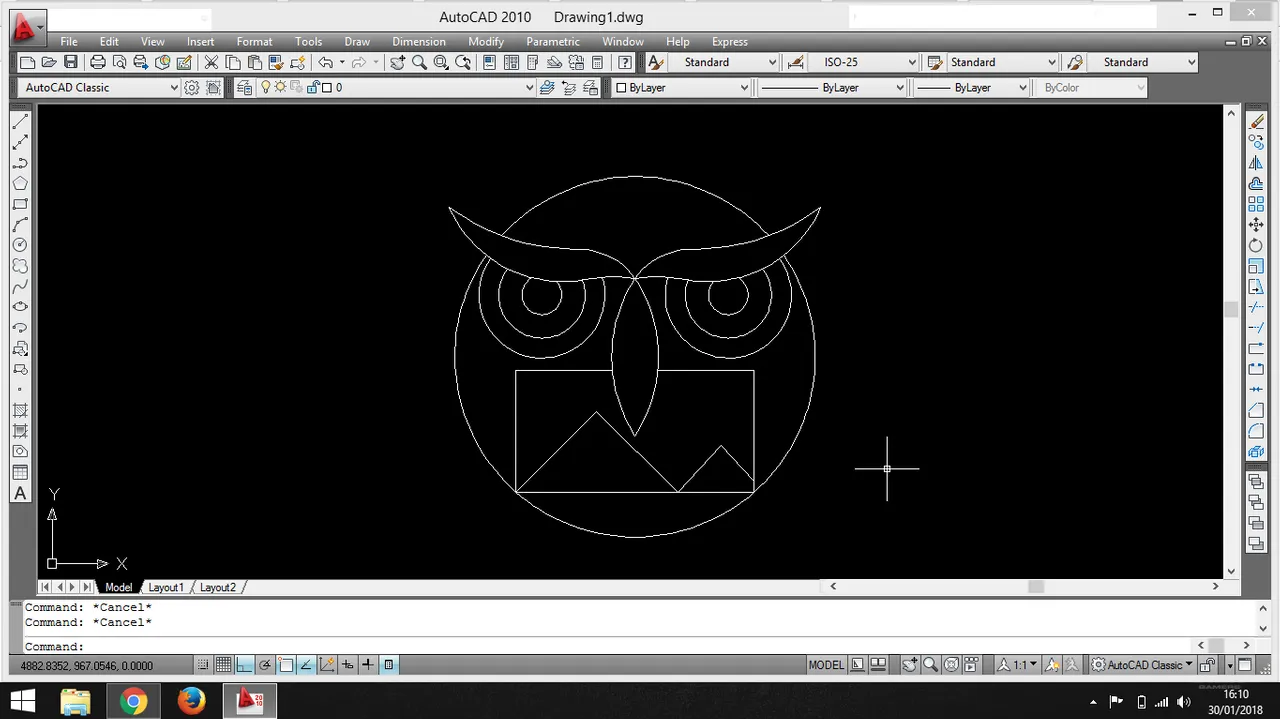The height and width of the screenshot is (719, 1280).
Task: Select the Circle draw tool
Action: (20, 245)
